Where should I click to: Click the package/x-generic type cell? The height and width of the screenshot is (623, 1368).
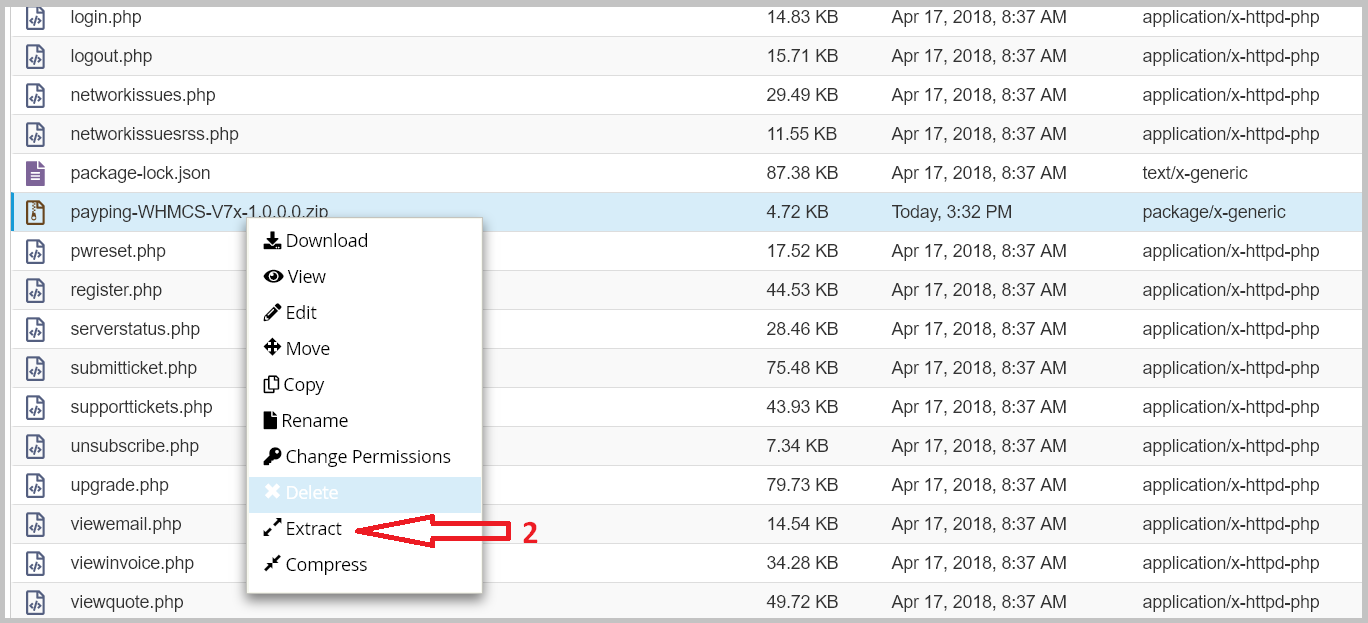pos(1214,213)
